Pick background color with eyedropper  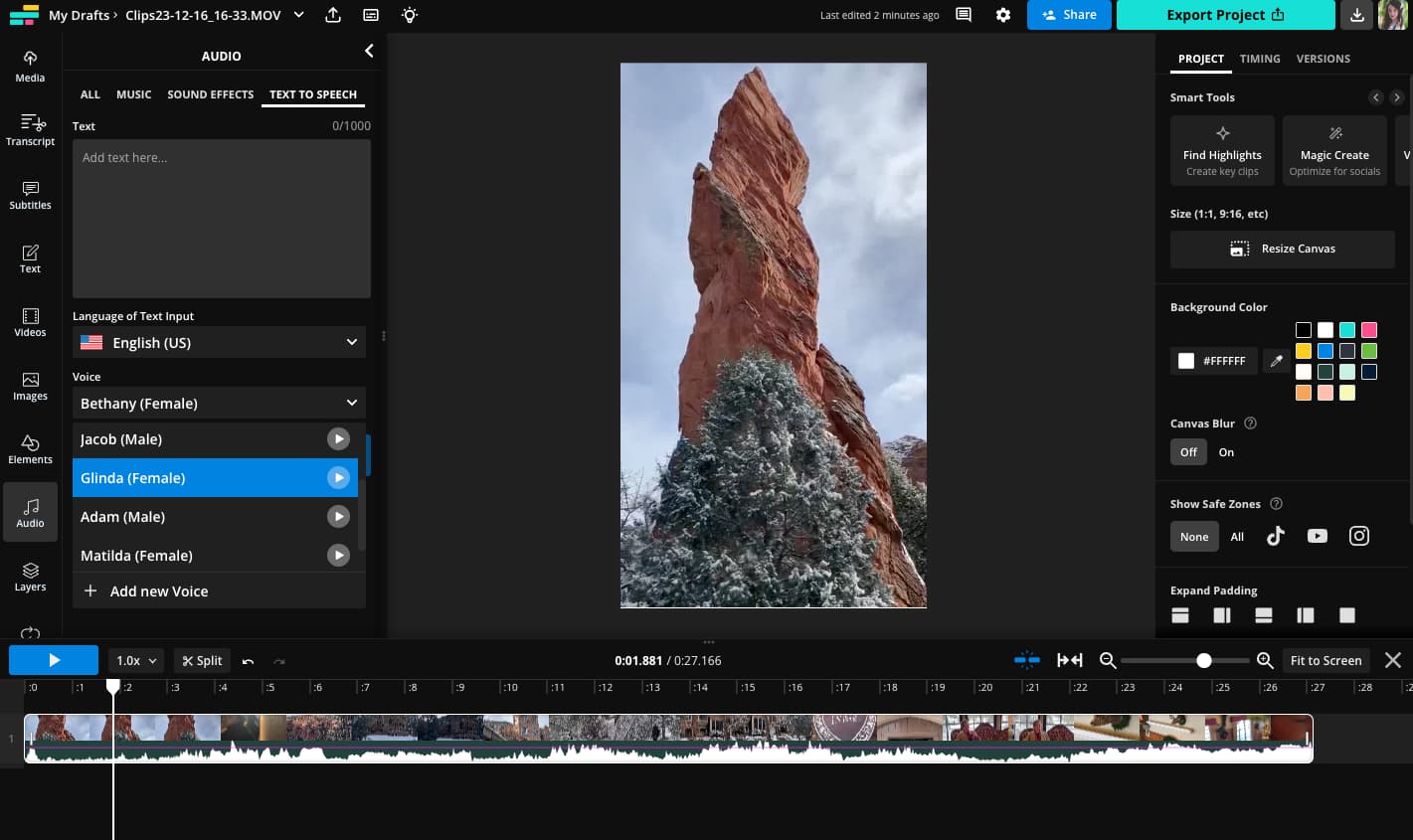(1277, 361)
